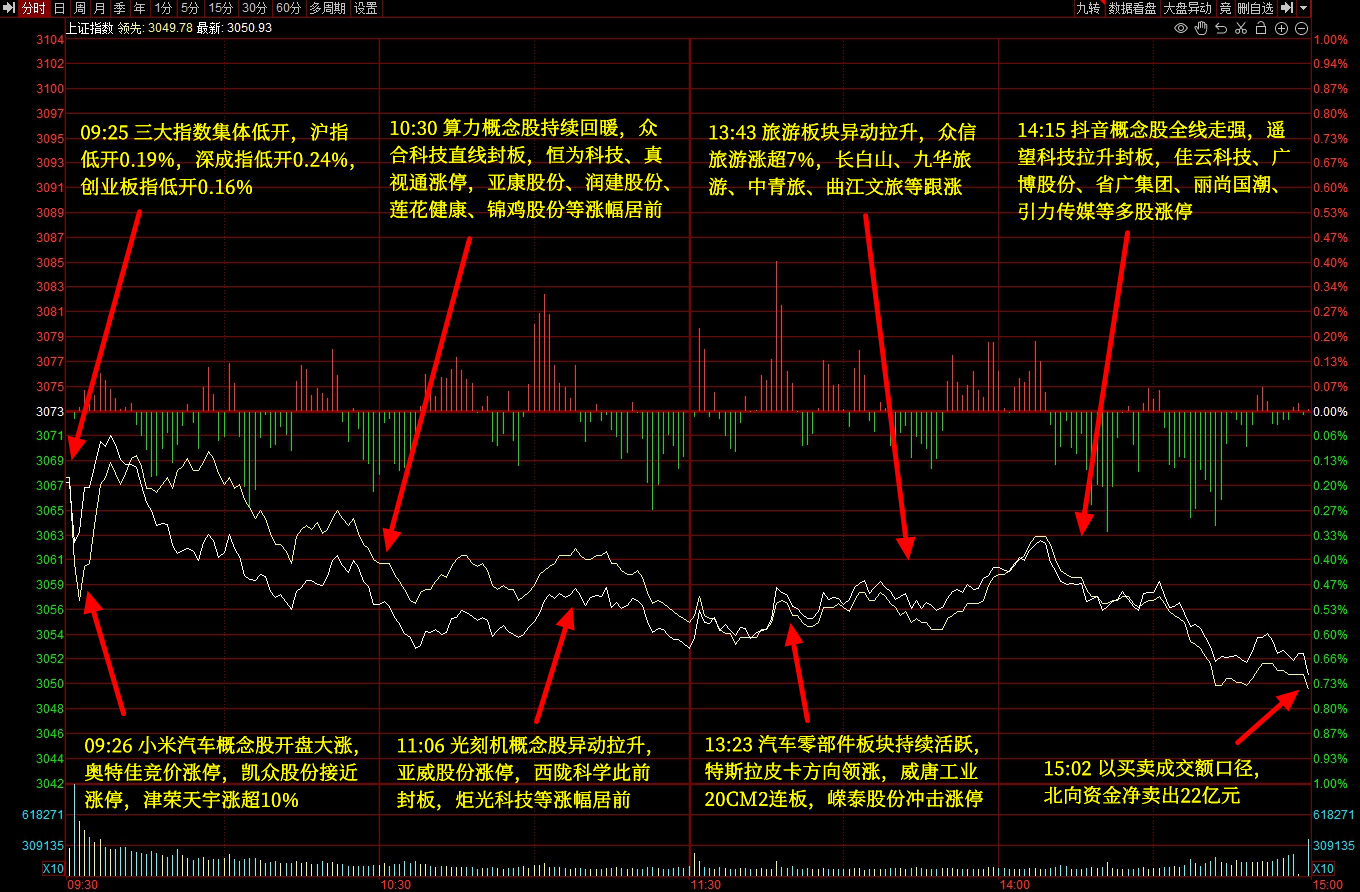Screen dimensions: 1360x892
Task: Zoom in with the plus icon
Action: [1281, 28]
